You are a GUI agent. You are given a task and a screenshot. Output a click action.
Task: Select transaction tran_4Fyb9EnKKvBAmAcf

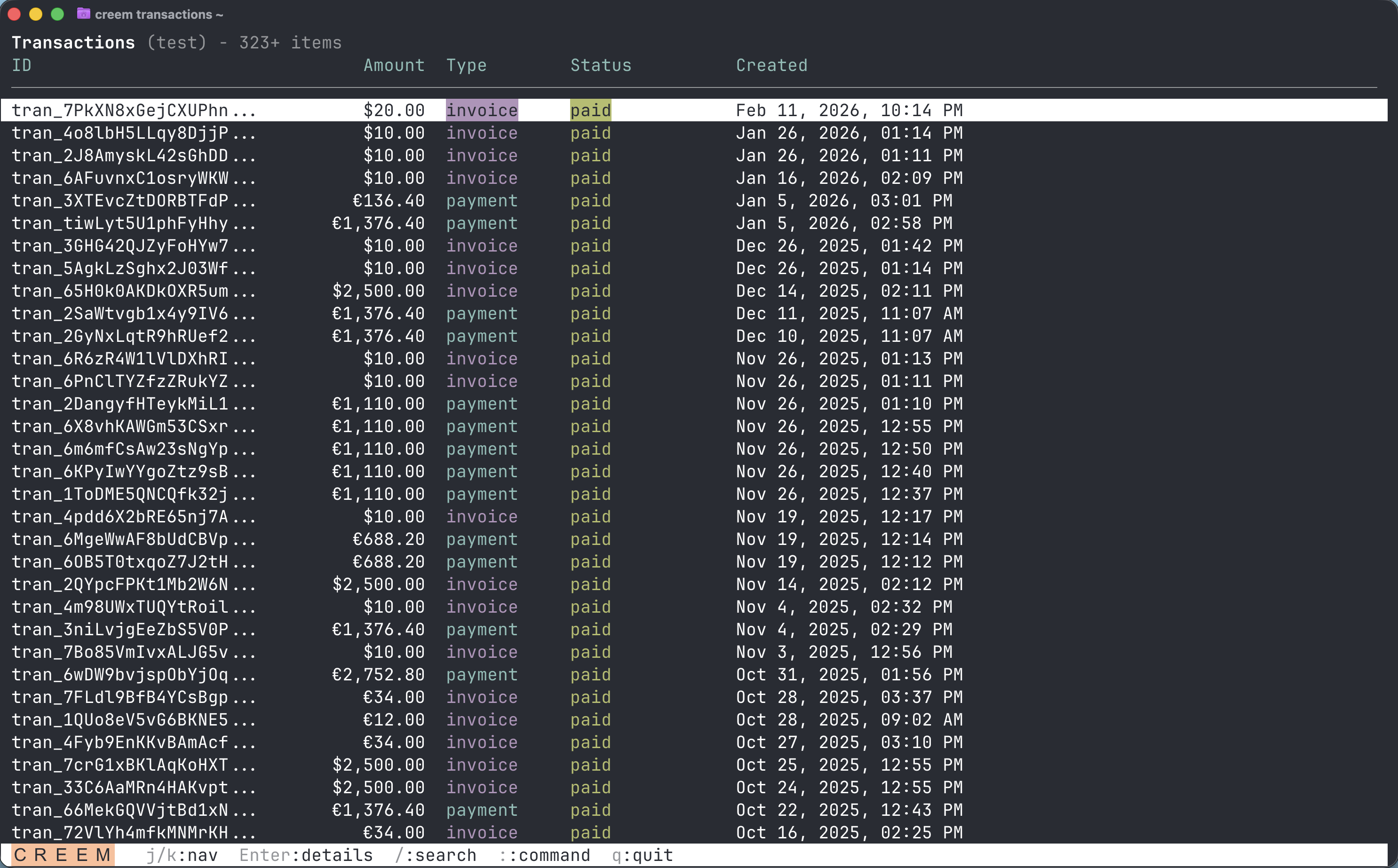click(694, 742)
